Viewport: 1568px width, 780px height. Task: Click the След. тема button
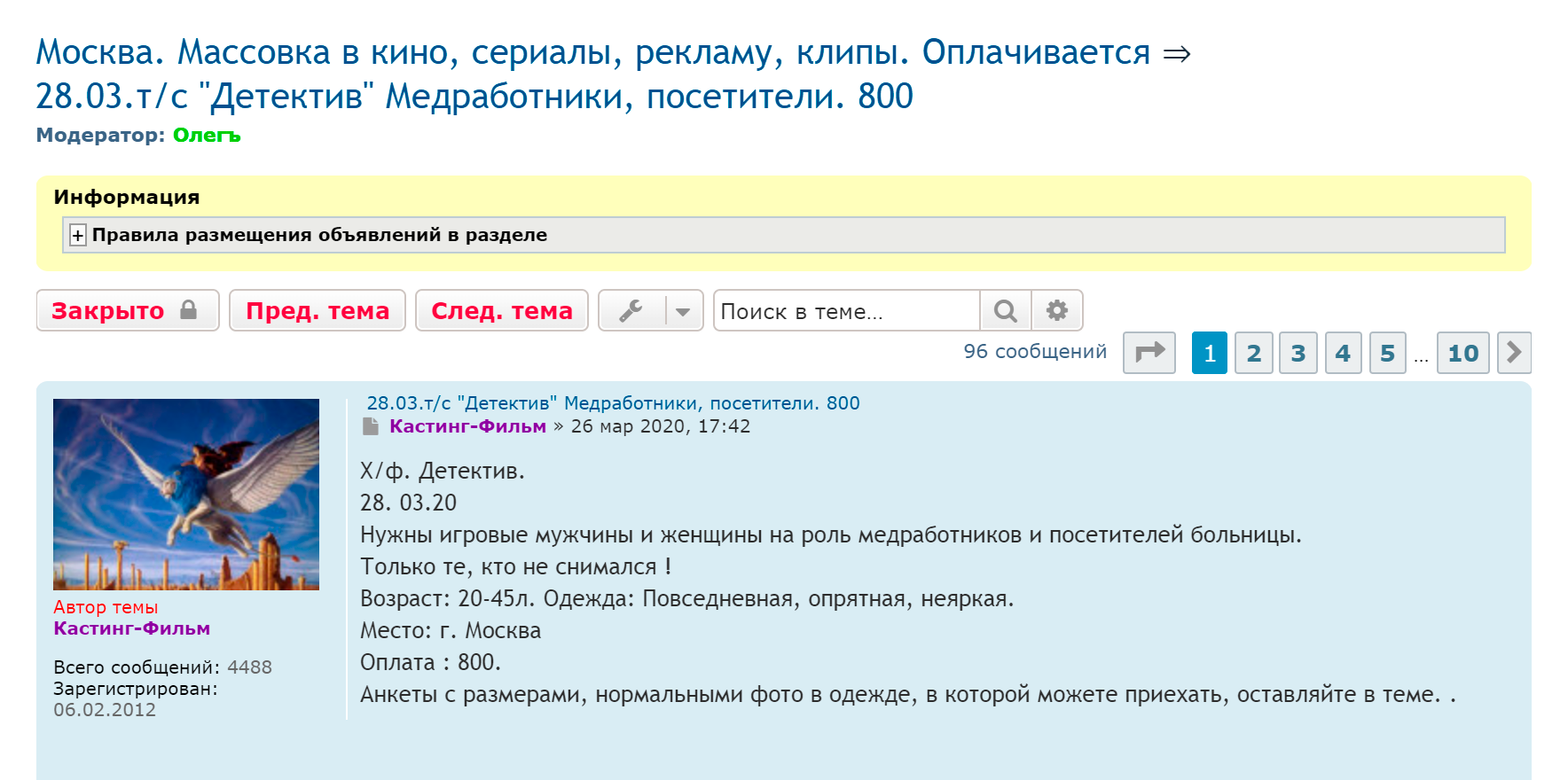click(x=501, y=311)
